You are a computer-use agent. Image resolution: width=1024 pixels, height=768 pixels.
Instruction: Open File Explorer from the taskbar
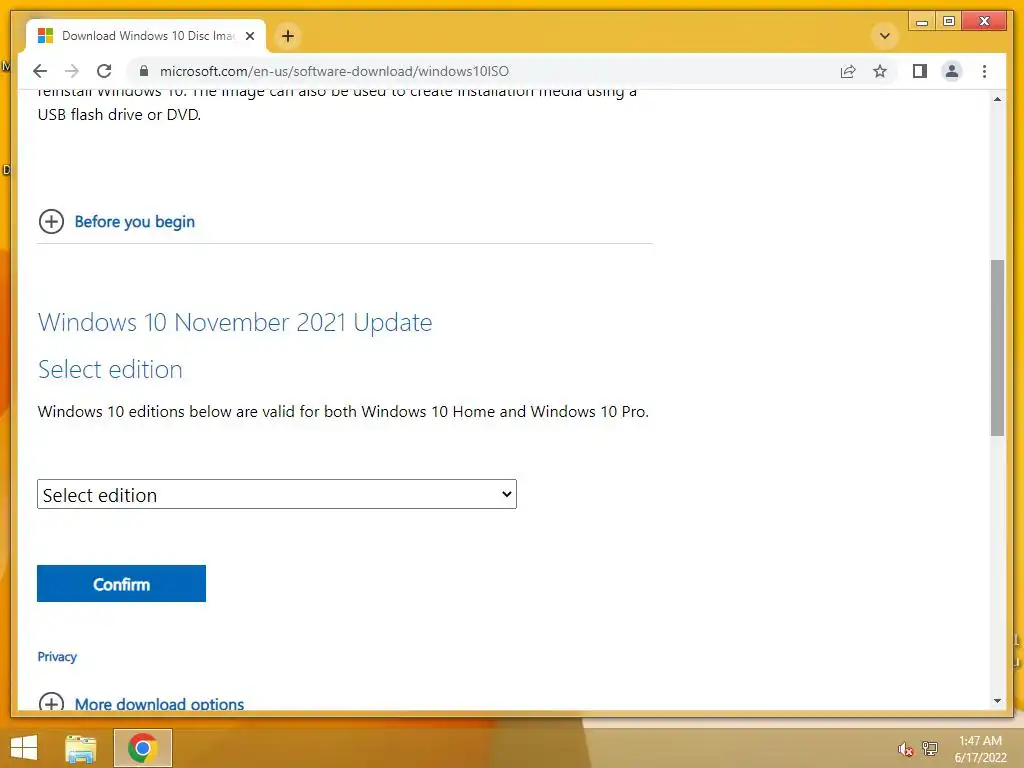pos(81,748)
